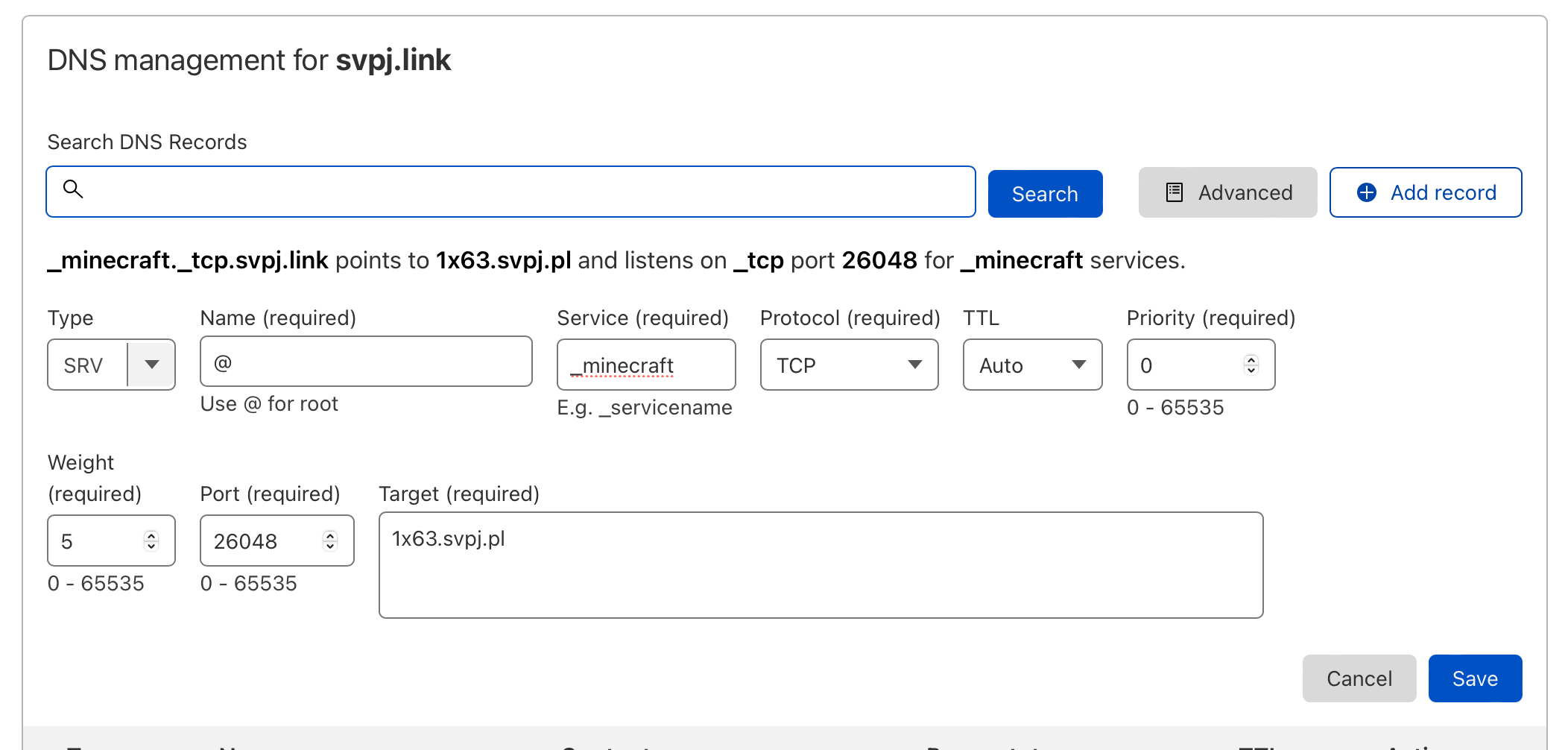Click the Port stepper arrows
This screenshot has height=750, width=1568.
pyautogui.click(x=330, y=541)
